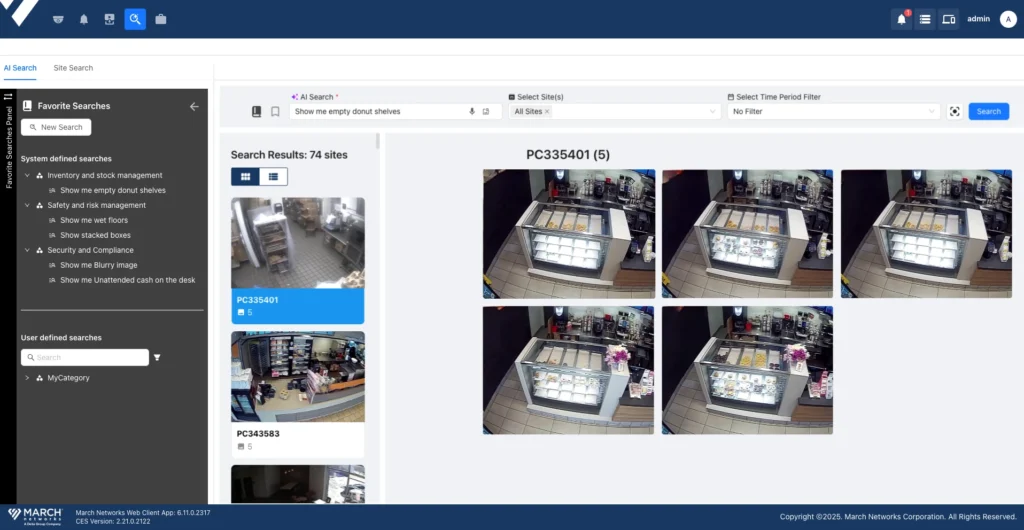Image resolution: width=1024 pixels, height=530 pixels.
Task: Click the focus target icon beside Search button
Action: pyautogui.click(x=955, y=112)
